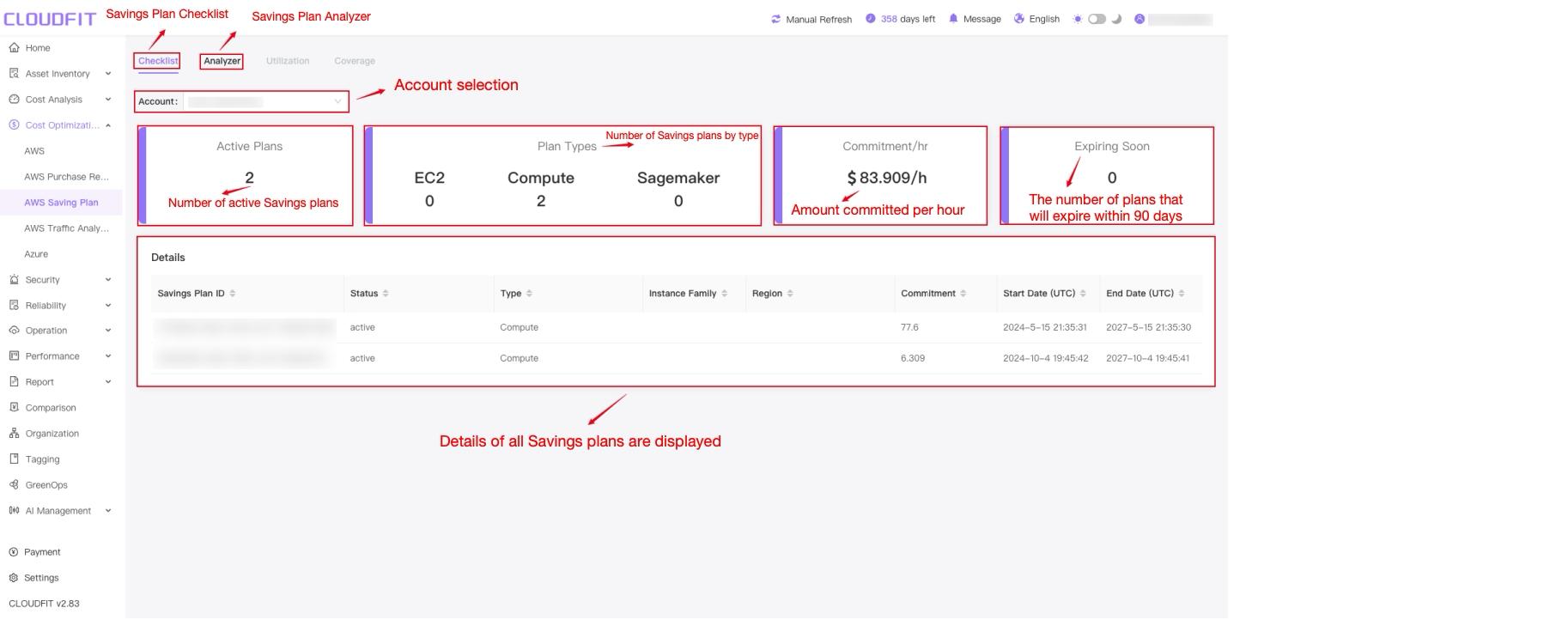This screenshot has height=620, width=1568.
Task: Click the days left clock icon
Action: pos(871,19)
